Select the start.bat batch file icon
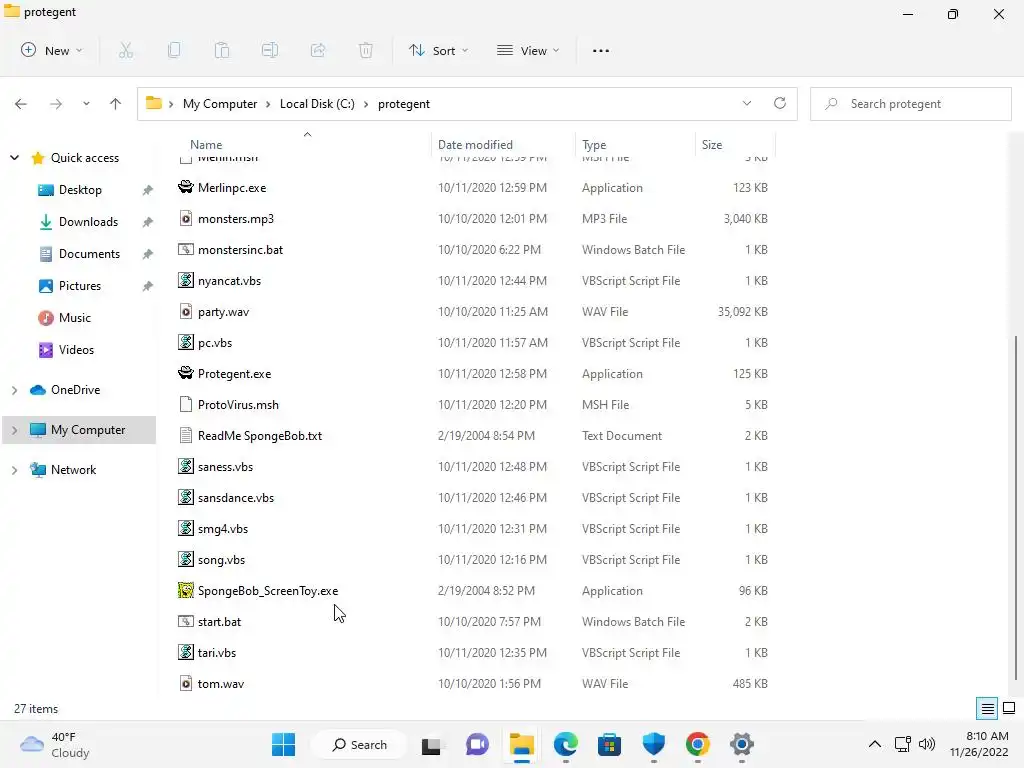Image resolution: width=1024 pixels, height=768 pixels. coord(185,622)
